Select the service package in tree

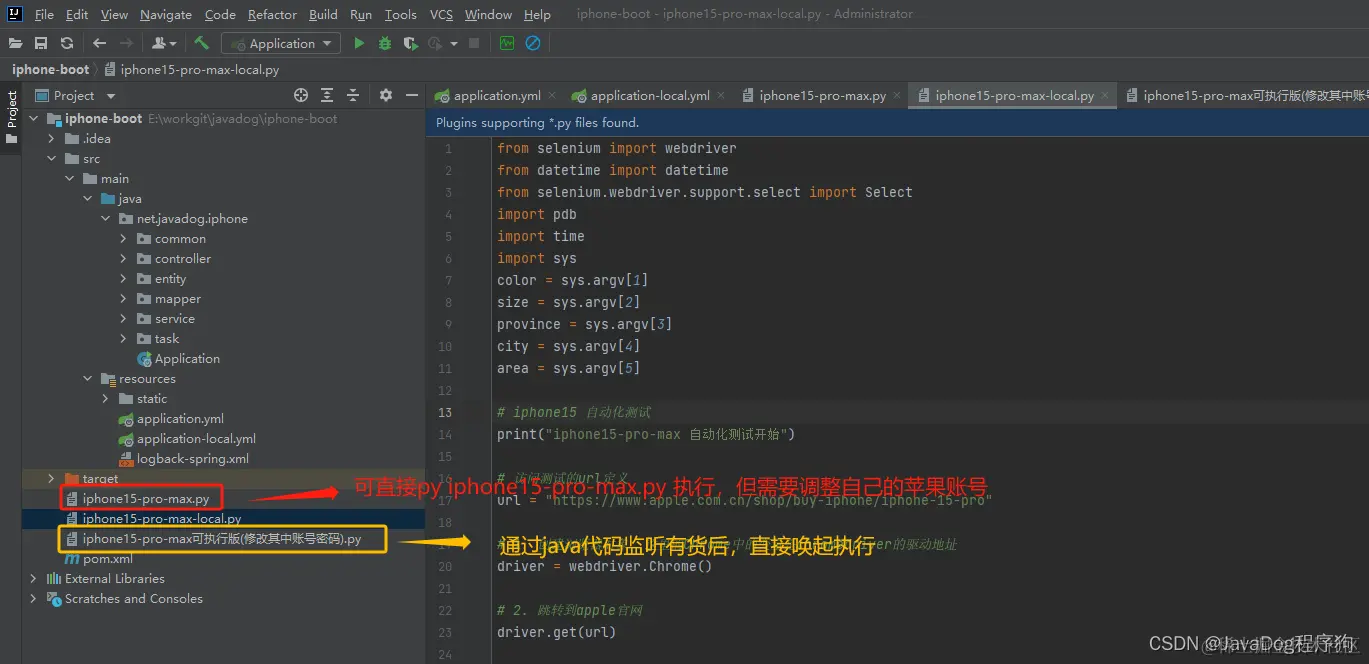[174, 319]
